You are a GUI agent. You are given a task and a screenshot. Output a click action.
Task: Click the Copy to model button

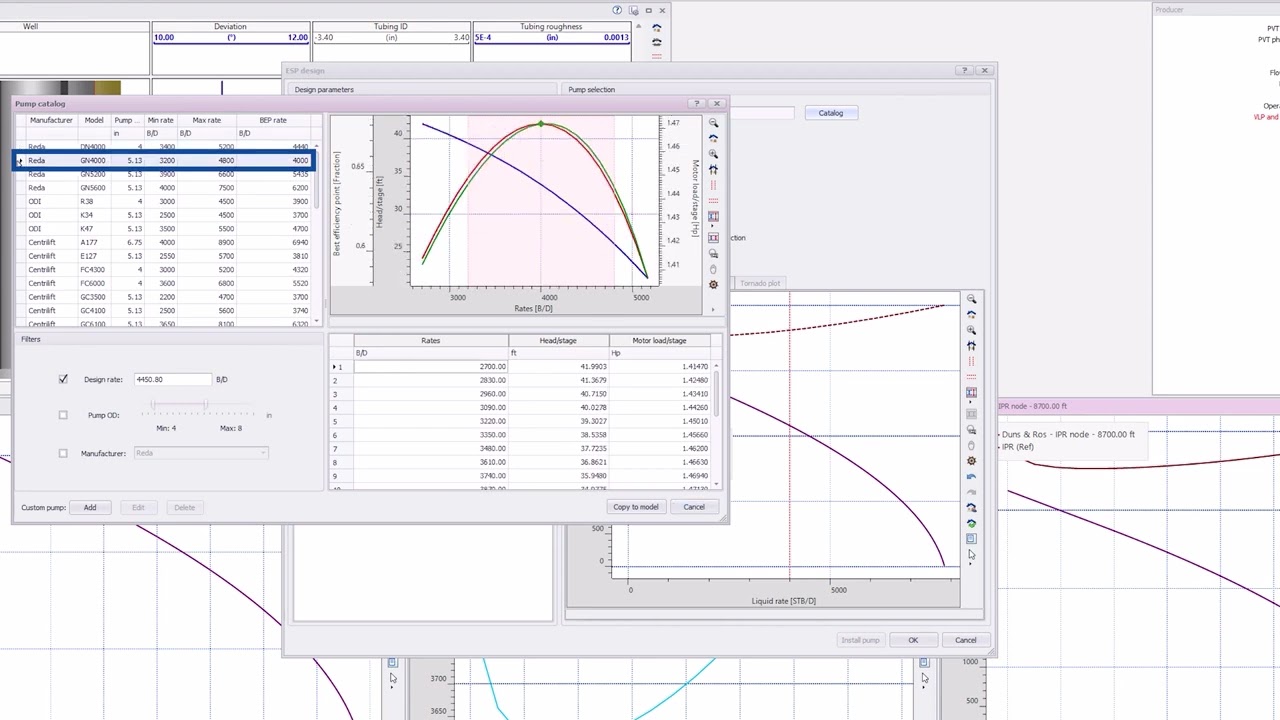(x=636, y=507)
